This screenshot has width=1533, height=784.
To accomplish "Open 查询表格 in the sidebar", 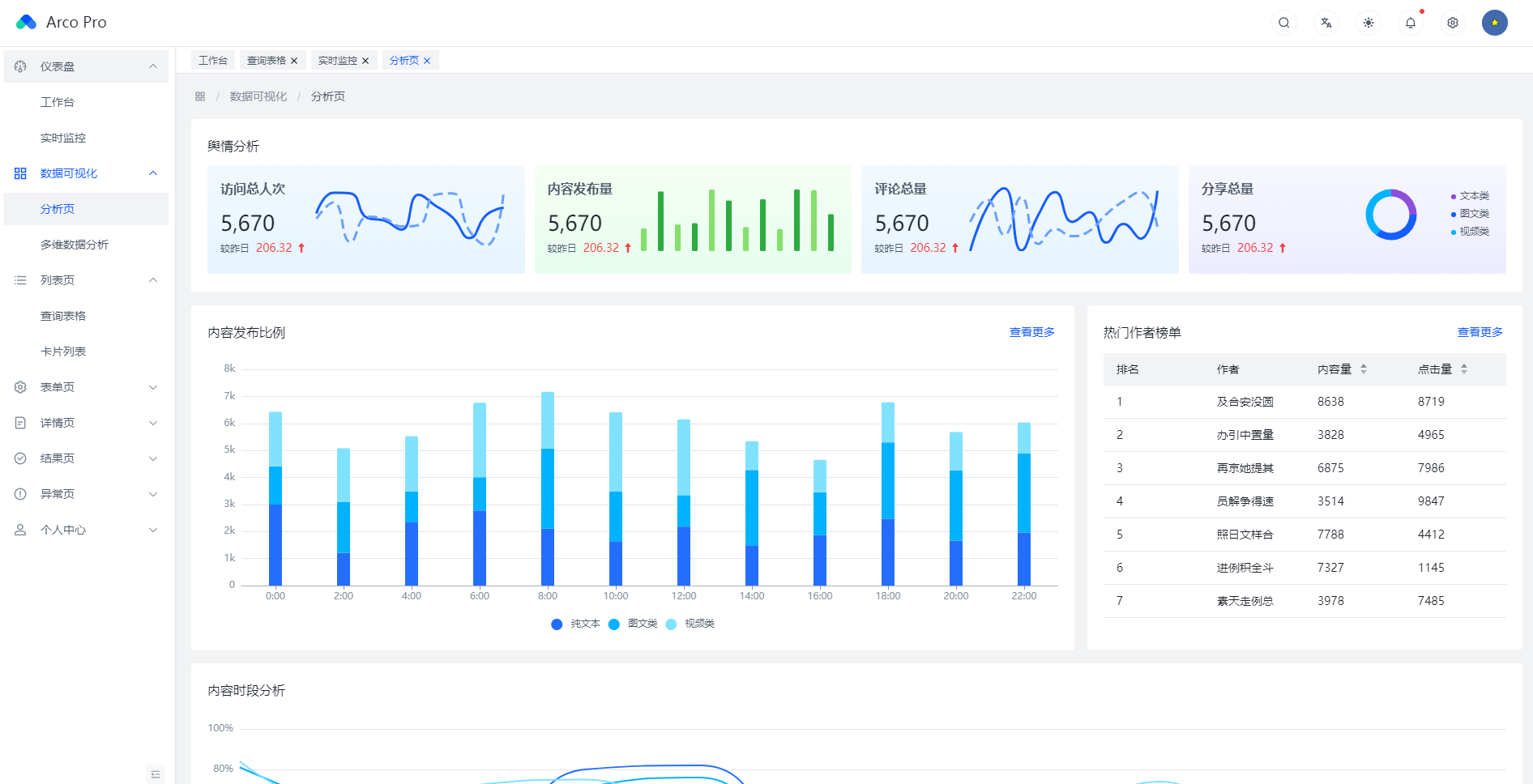I will coord(86,316).
